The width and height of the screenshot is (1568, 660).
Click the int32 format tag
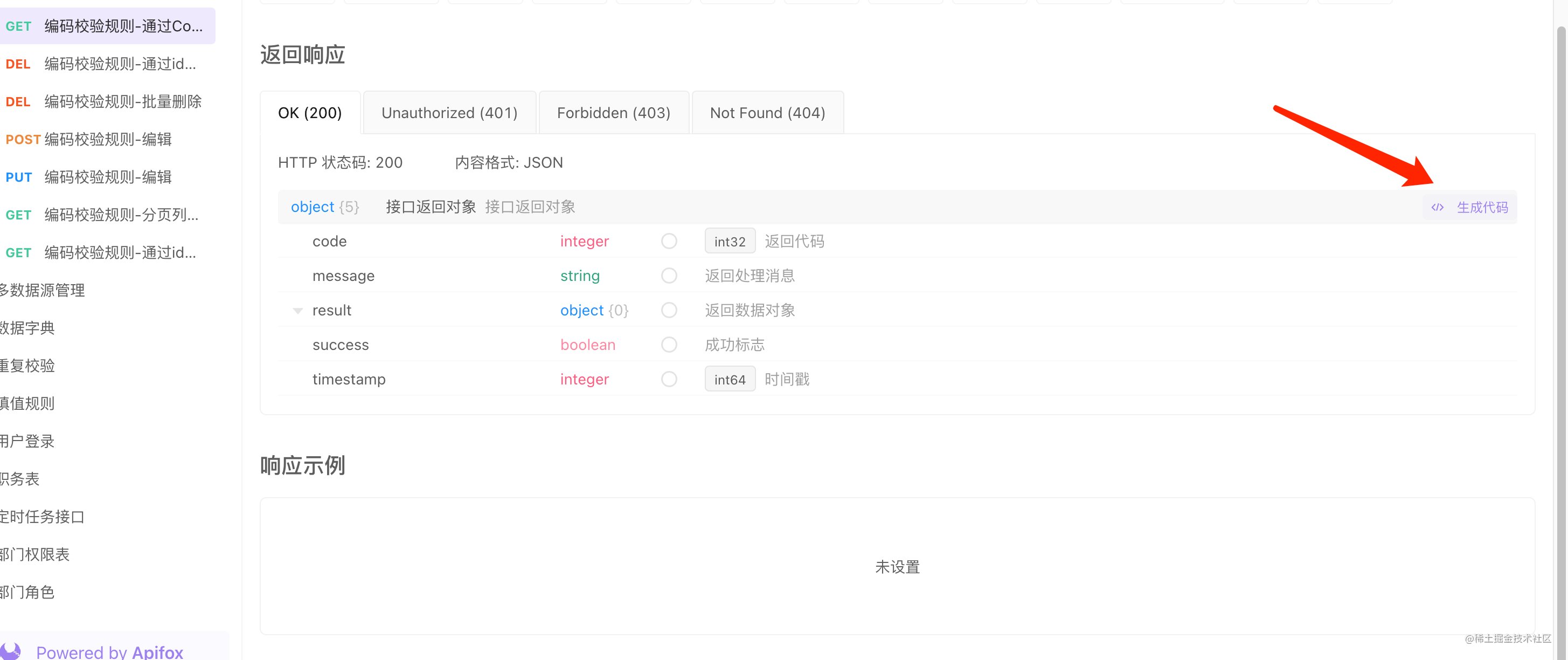click(729, 242)
